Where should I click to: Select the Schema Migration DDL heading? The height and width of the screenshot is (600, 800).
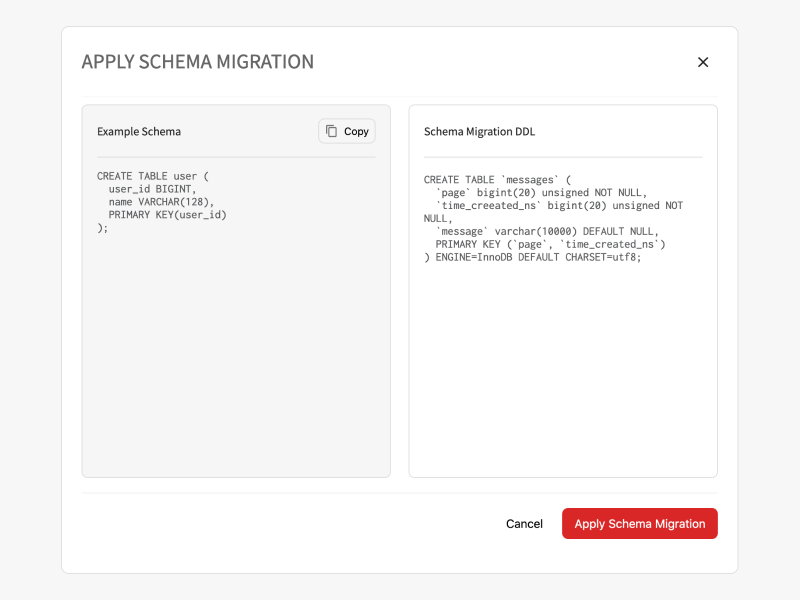click(x=479, y=132)
